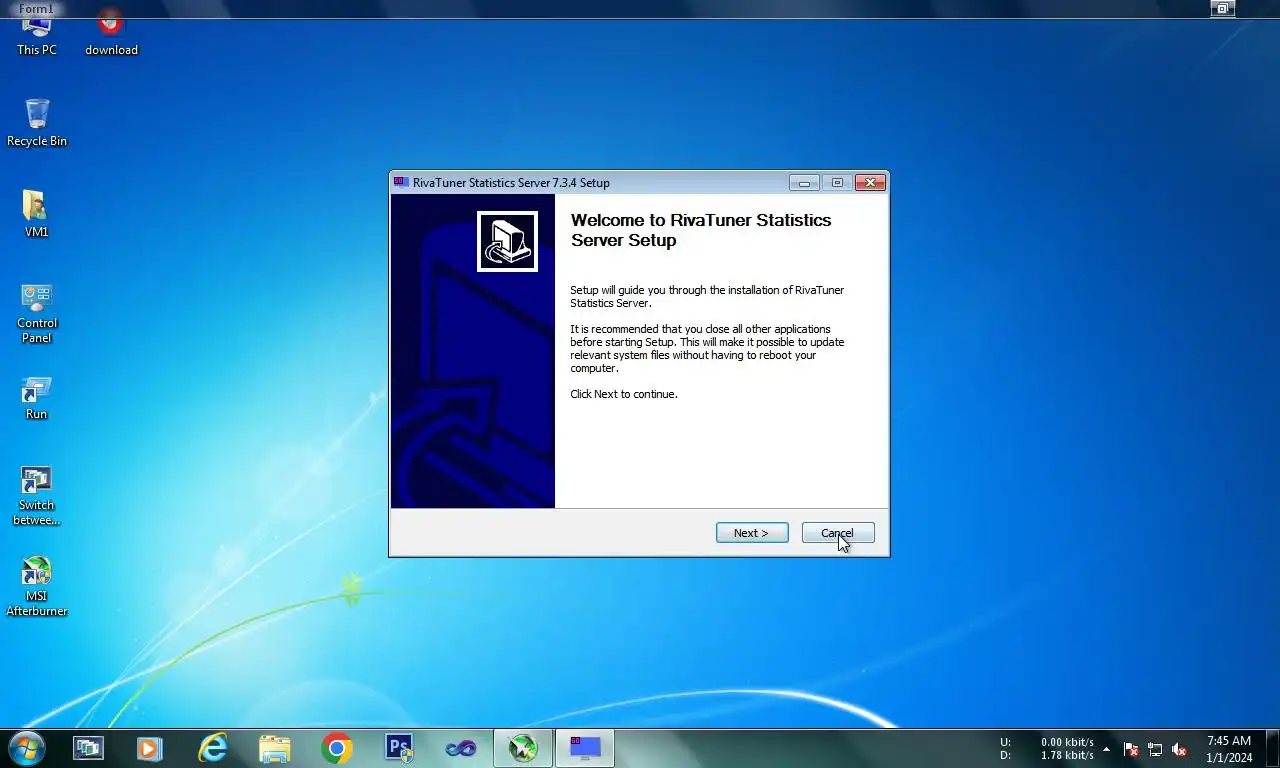Image resolution: width=1280 pixels, height=768 pixels.
Task: Cancel the RivaTuner setup
Action: coord(838,533)
